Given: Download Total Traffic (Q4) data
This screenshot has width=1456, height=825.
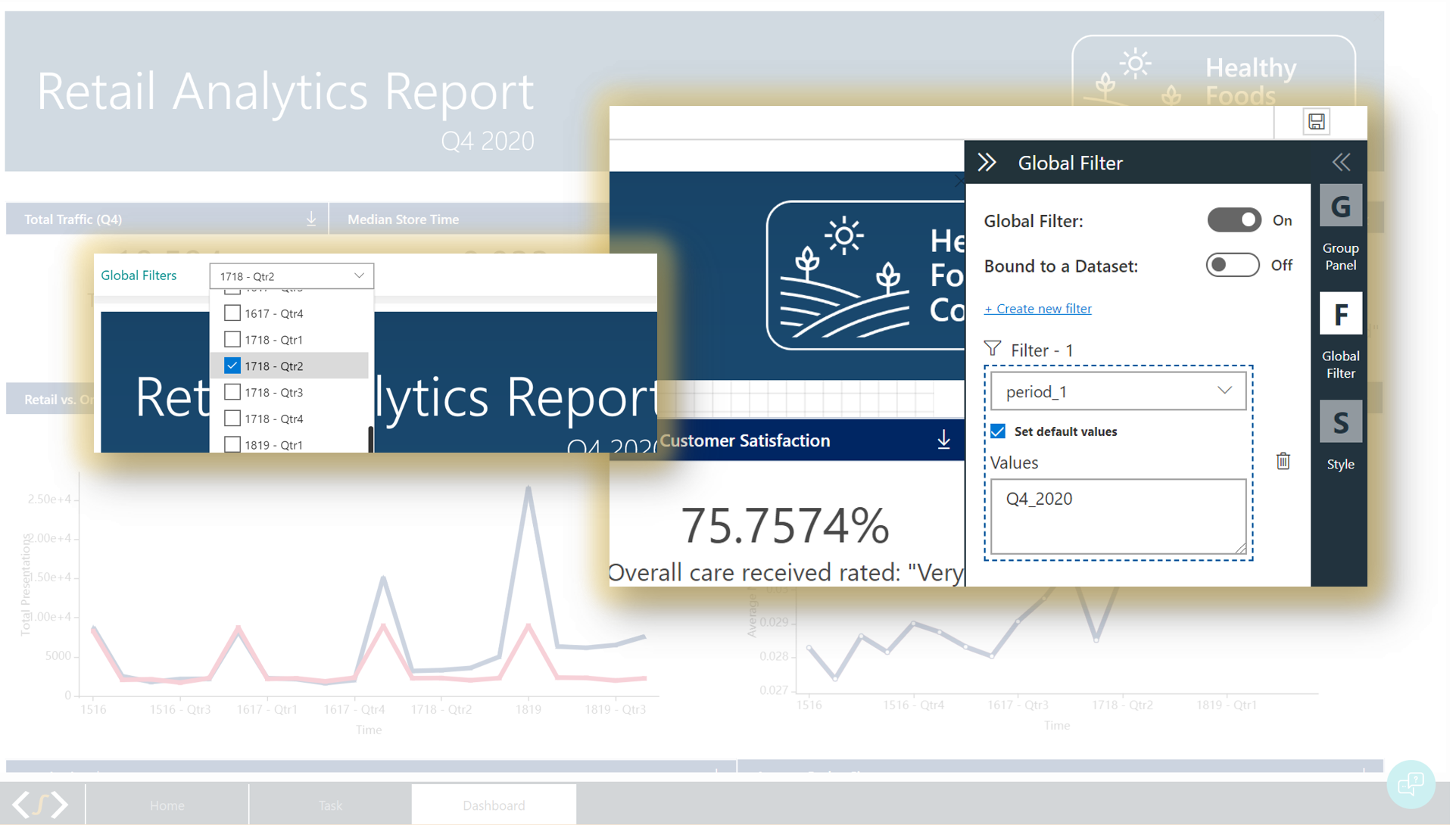Looking at the screenshot, I should [311, 219].
